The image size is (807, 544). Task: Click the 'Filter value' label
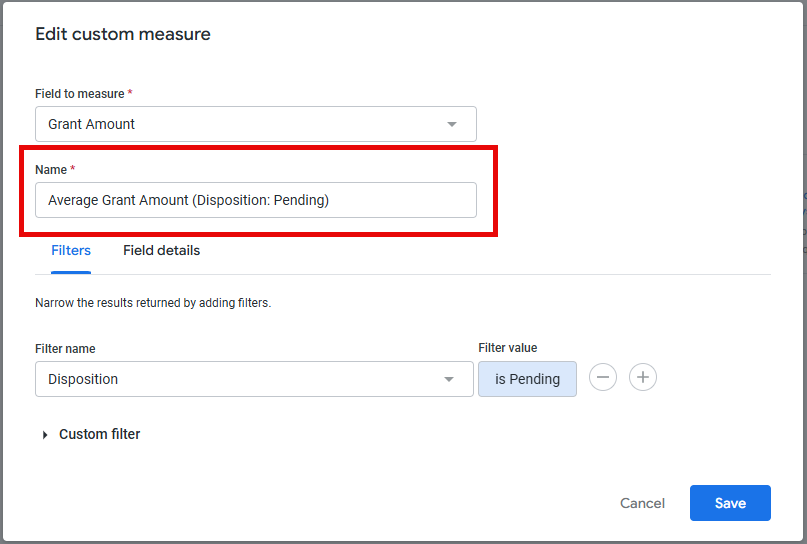(x=507, y=348)
